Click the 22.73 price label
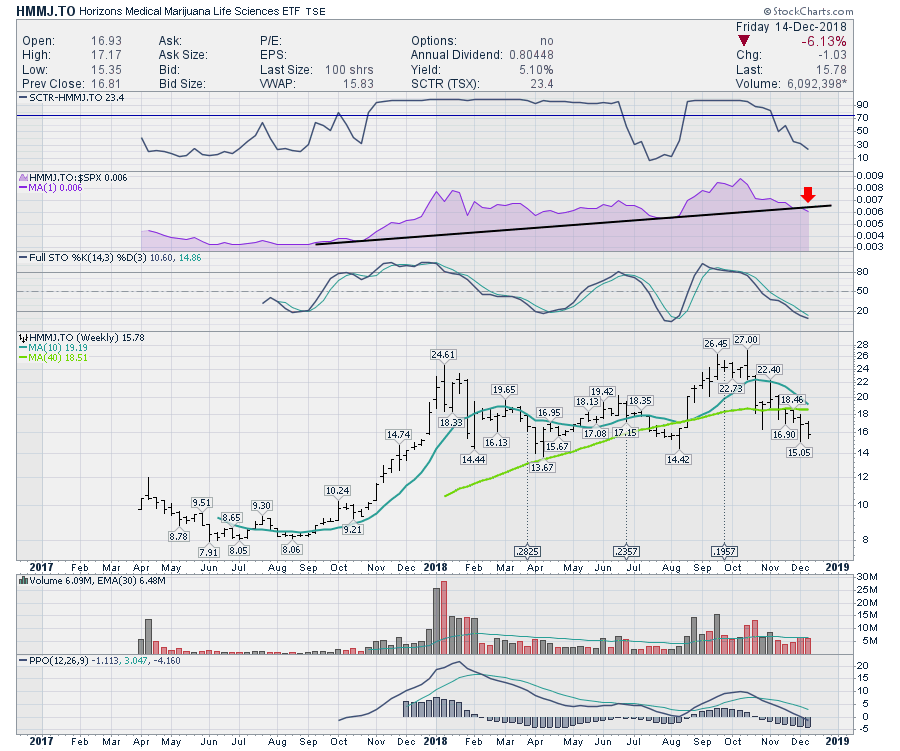This screenshot has width=900, height=751. (x=731, y=389)
